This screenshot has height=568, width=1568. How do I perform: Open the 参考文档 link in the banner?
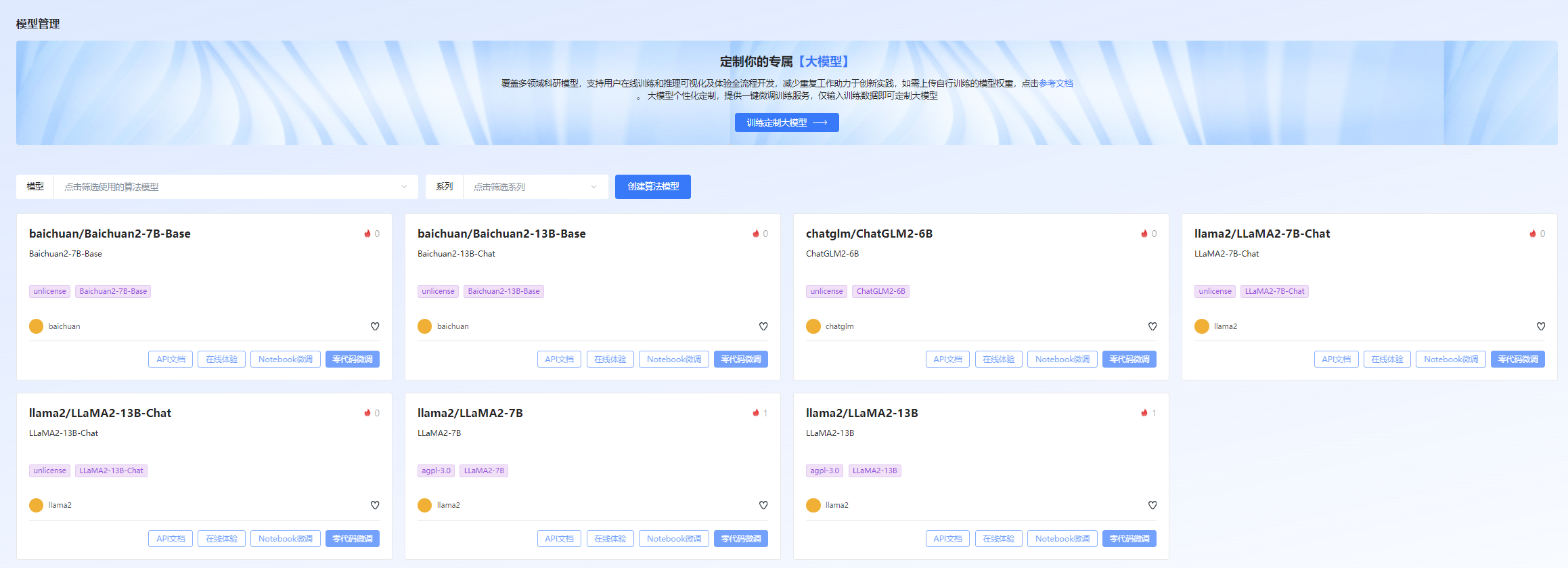[x=1056, y=83]
